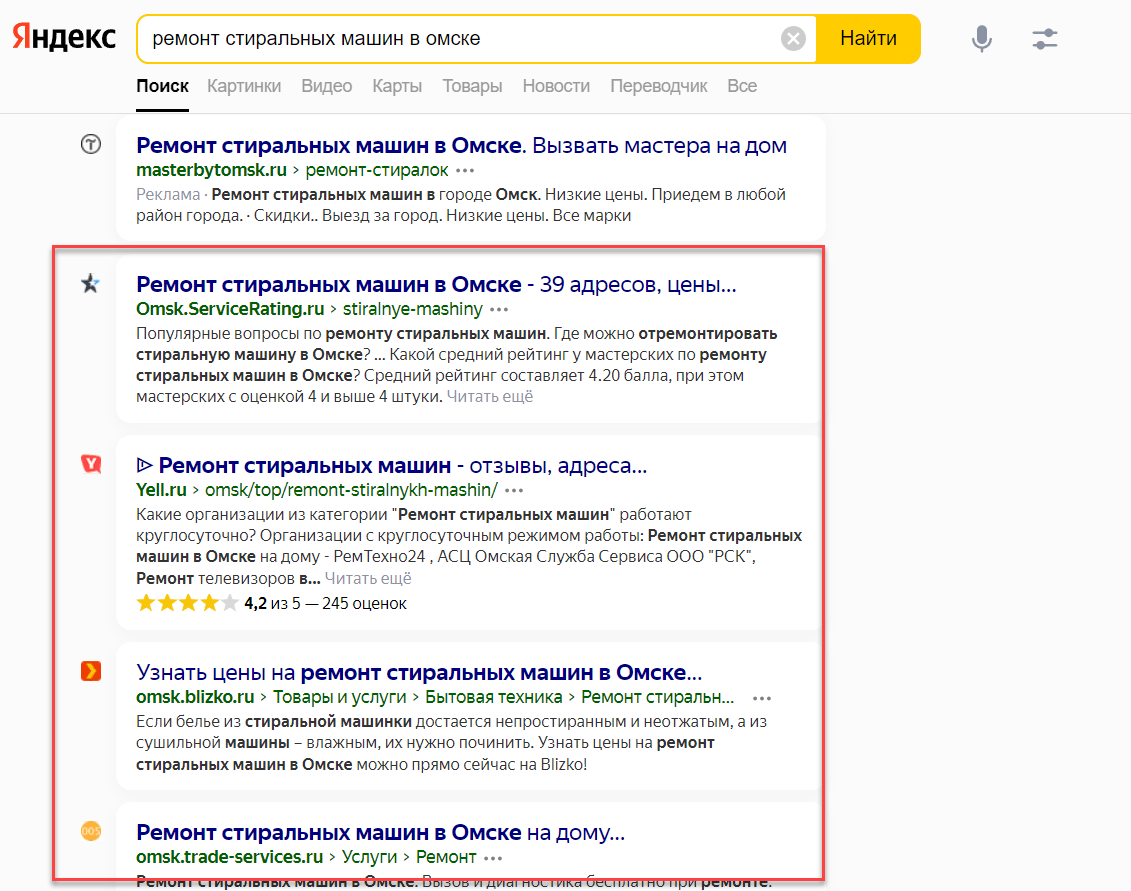Clear the search query with X icon
This screenshot has height=891, width=1131.
click(793, 39)
